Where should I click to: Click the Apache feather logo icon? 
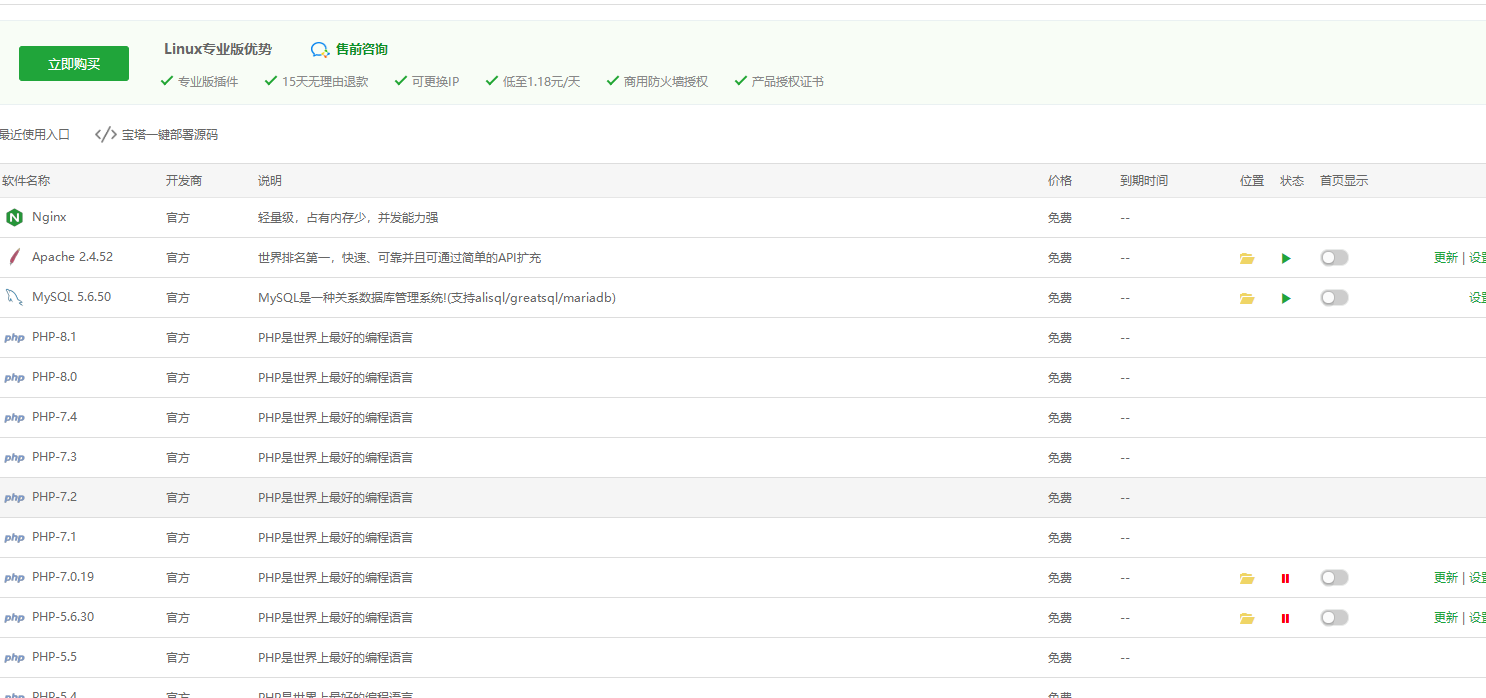pos(14,258)
